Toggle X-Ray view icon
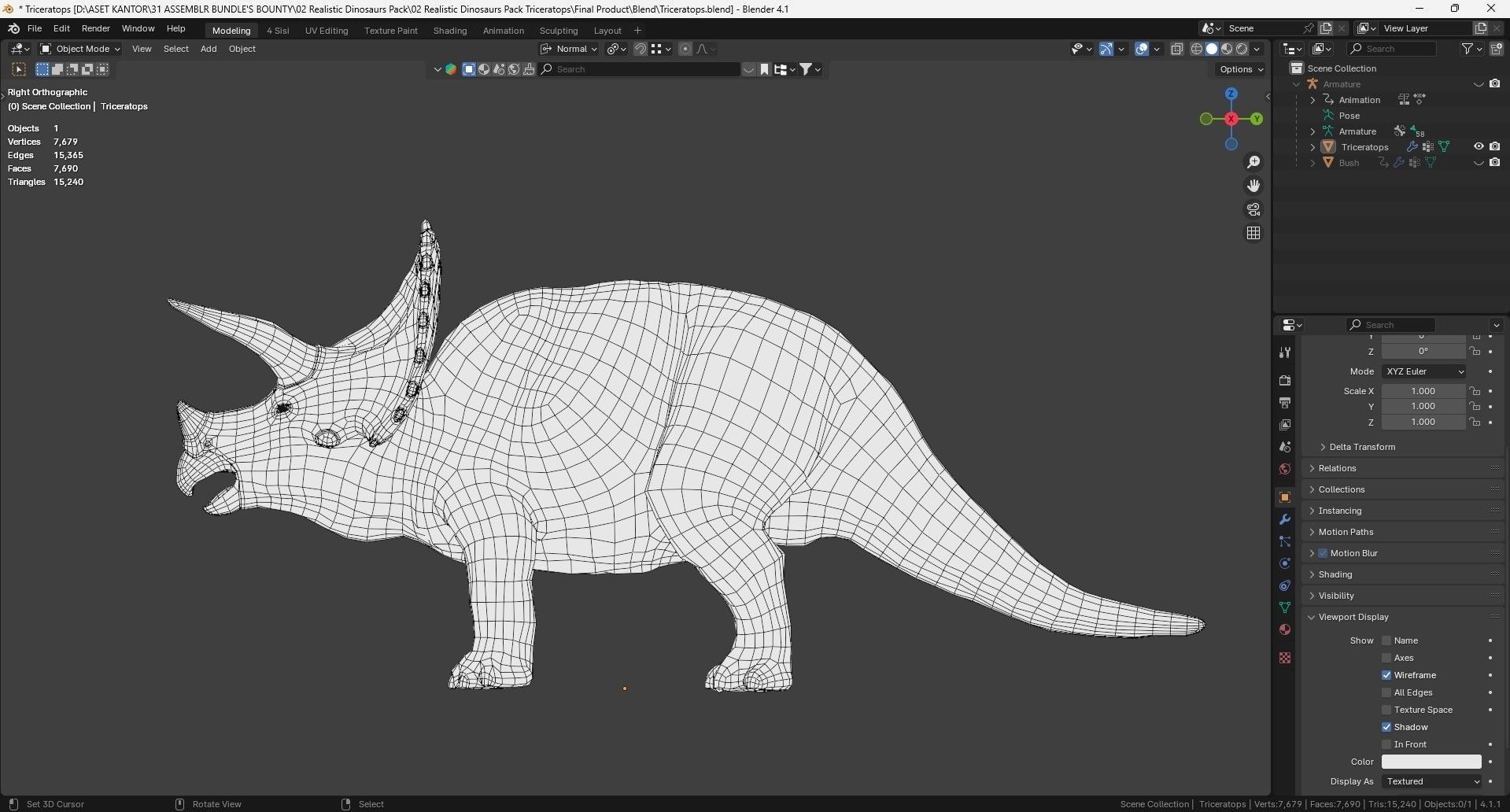 [1177, 49]
